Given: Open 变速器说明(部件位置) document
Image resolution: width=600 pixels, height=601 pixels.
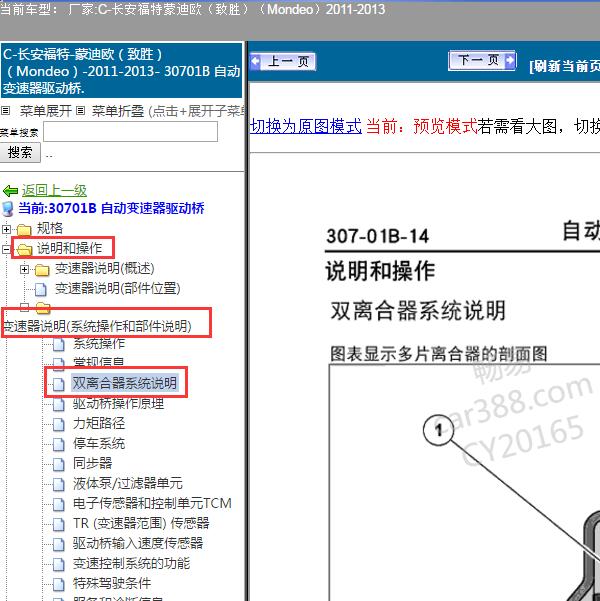Looking at the screenshot, I should (x=118, y=288).
